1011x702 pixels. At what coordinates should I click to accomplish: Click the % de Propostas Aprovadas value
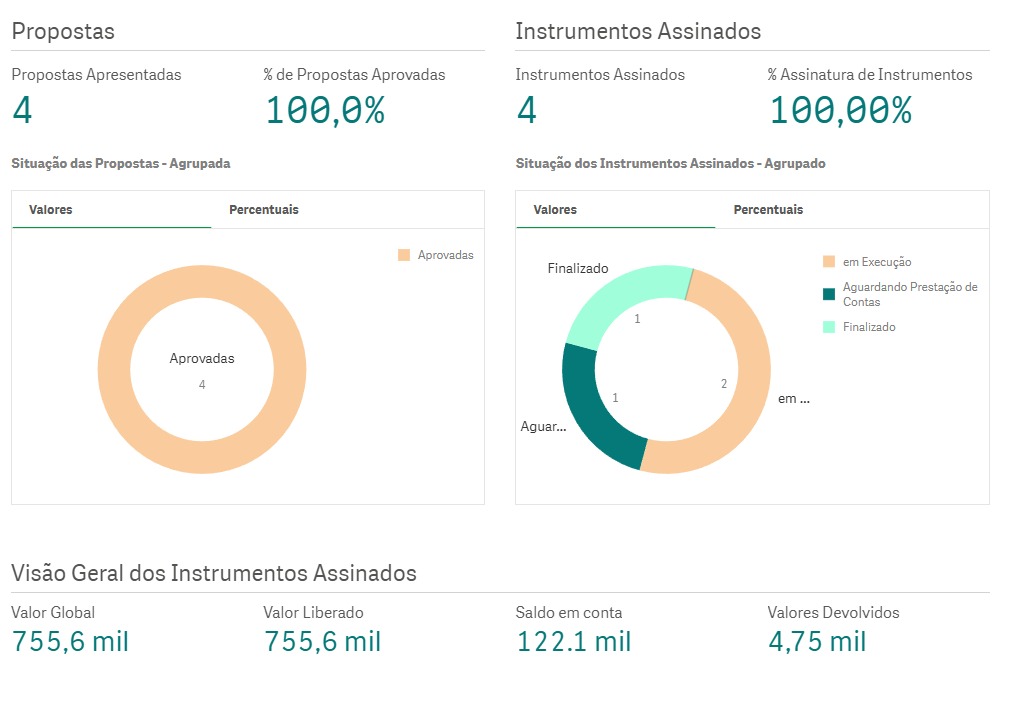tap(325, 110)
